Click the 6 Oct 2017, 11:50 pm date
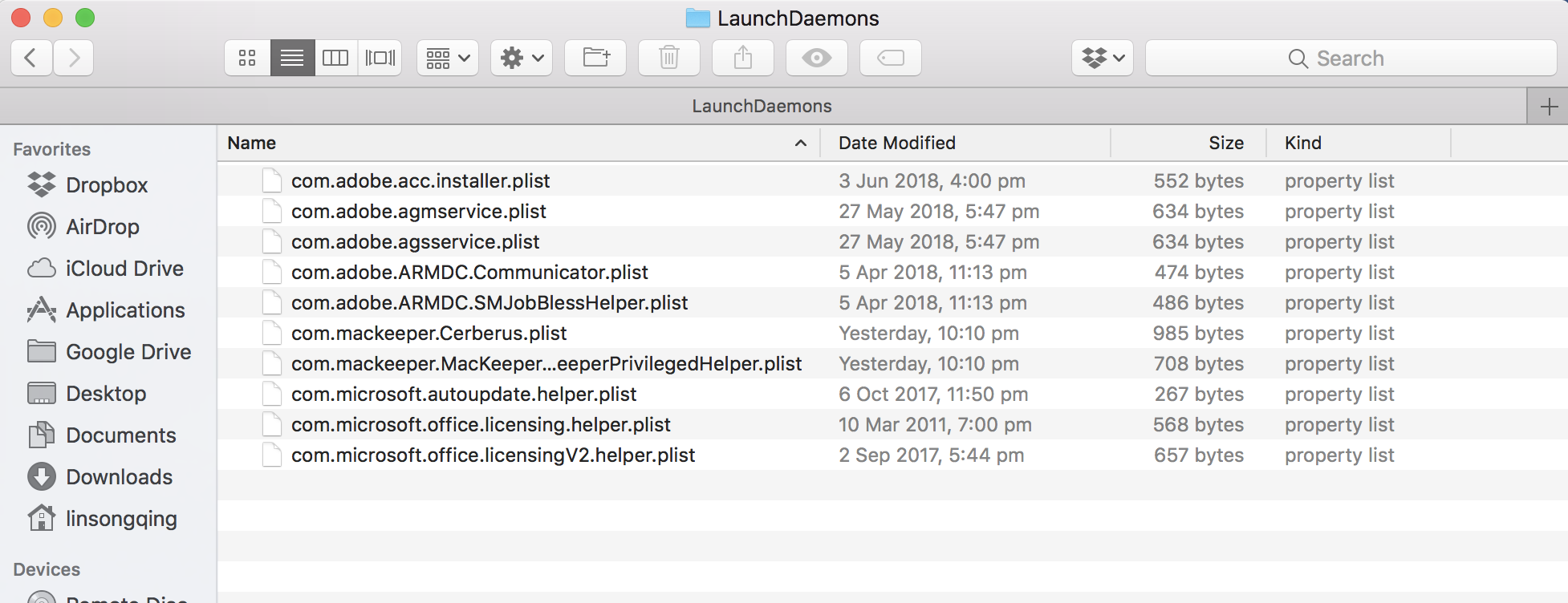This screenshot has height=603, width=1568. coord(933,394)
